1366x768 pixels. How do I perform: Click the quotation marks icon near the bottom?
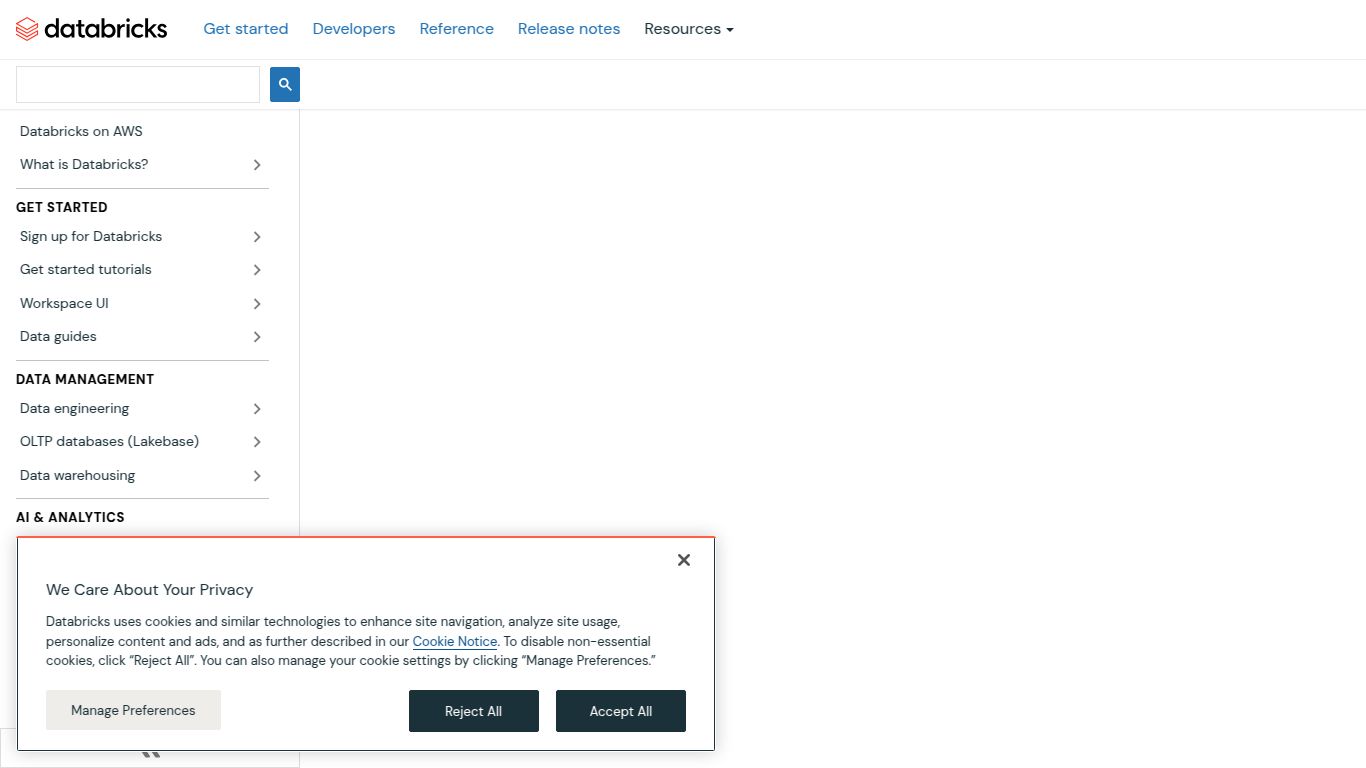pyautogui.click(x=150, y=751)
